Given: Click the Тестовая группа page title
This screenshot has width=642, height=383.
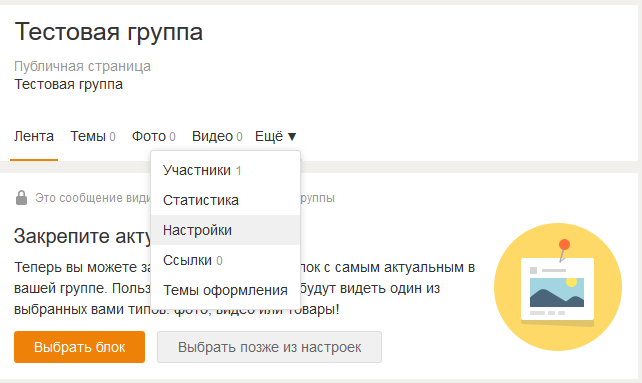Looking at the screenshot, I should coord(109,32).
